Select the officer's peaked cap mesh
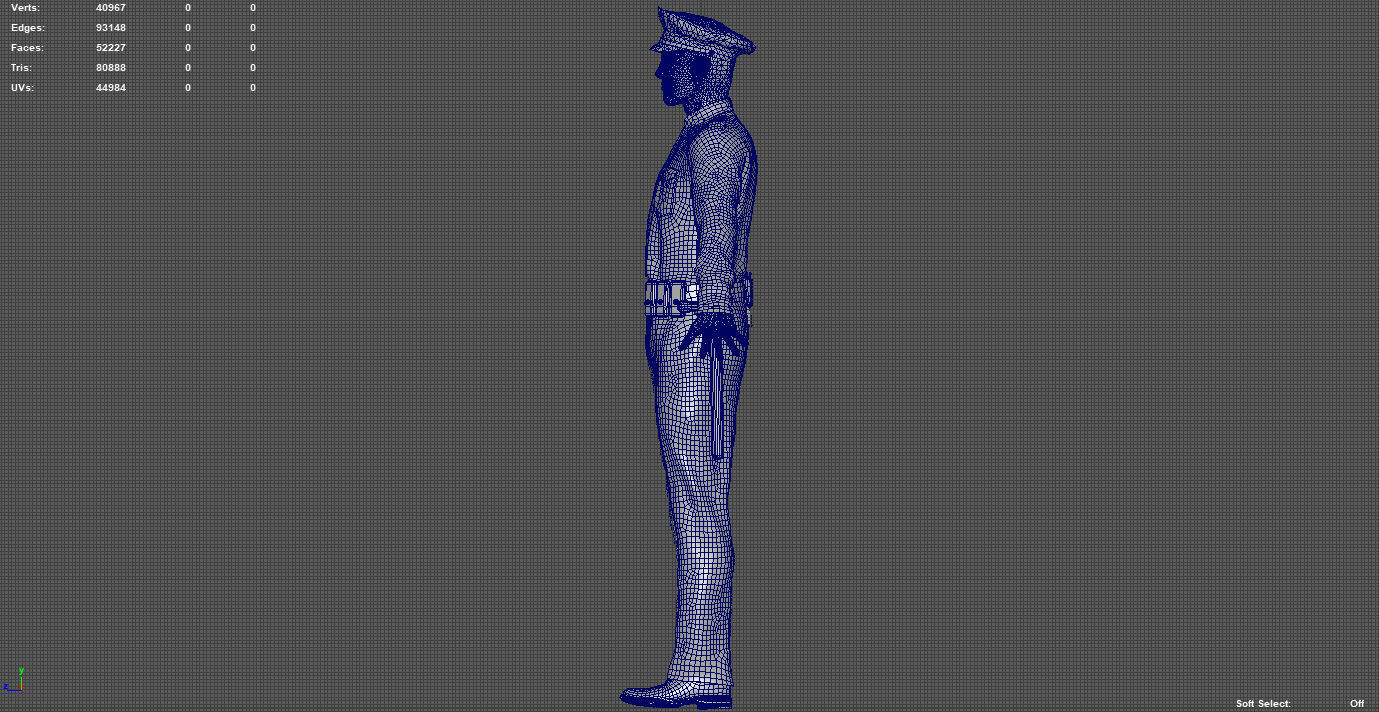The width and height of the screenshot is (1379, 712). pos(702,31)
